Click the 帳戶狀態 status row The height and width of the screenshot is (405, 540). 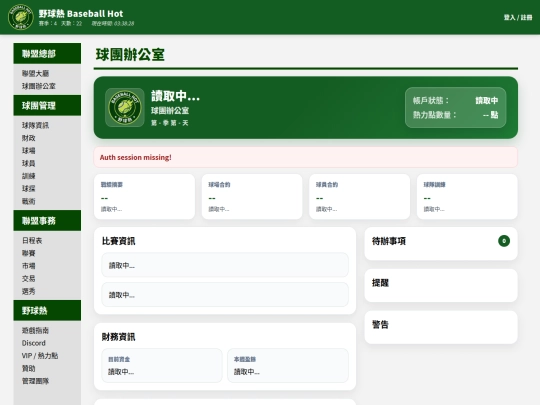click(x=455, y=100)
